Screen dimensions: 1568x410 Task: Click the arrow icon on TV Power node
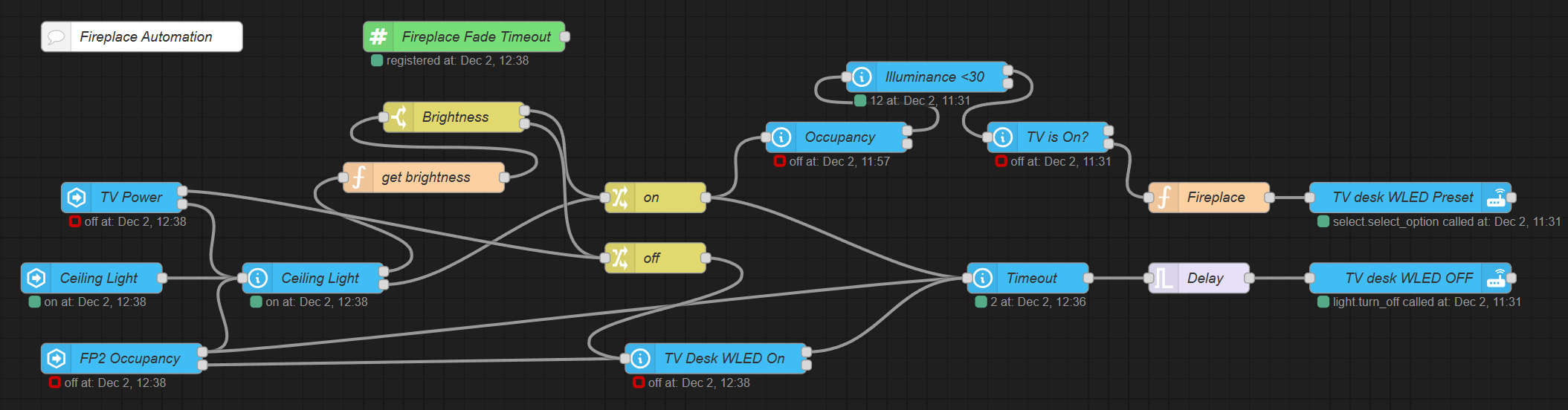pos(77,197)
